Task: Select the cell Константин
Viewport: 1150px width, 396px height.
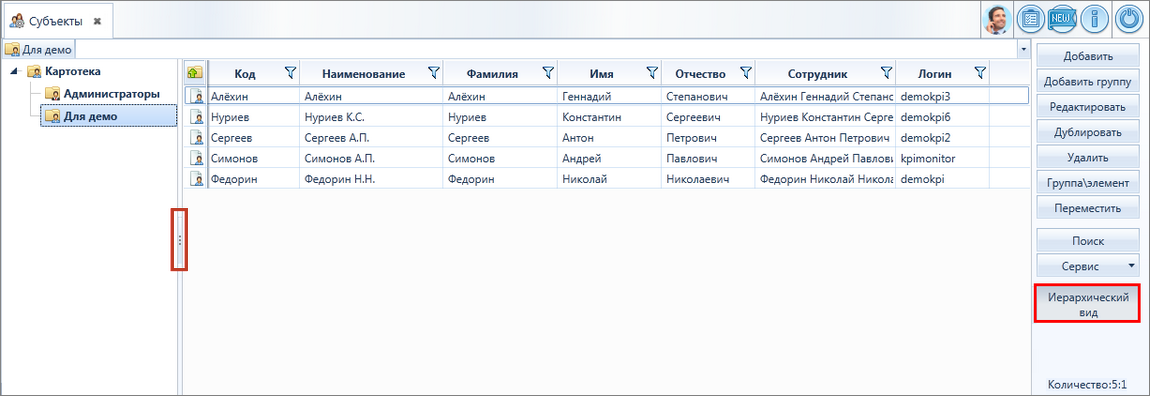Action: tap(609, 116)
